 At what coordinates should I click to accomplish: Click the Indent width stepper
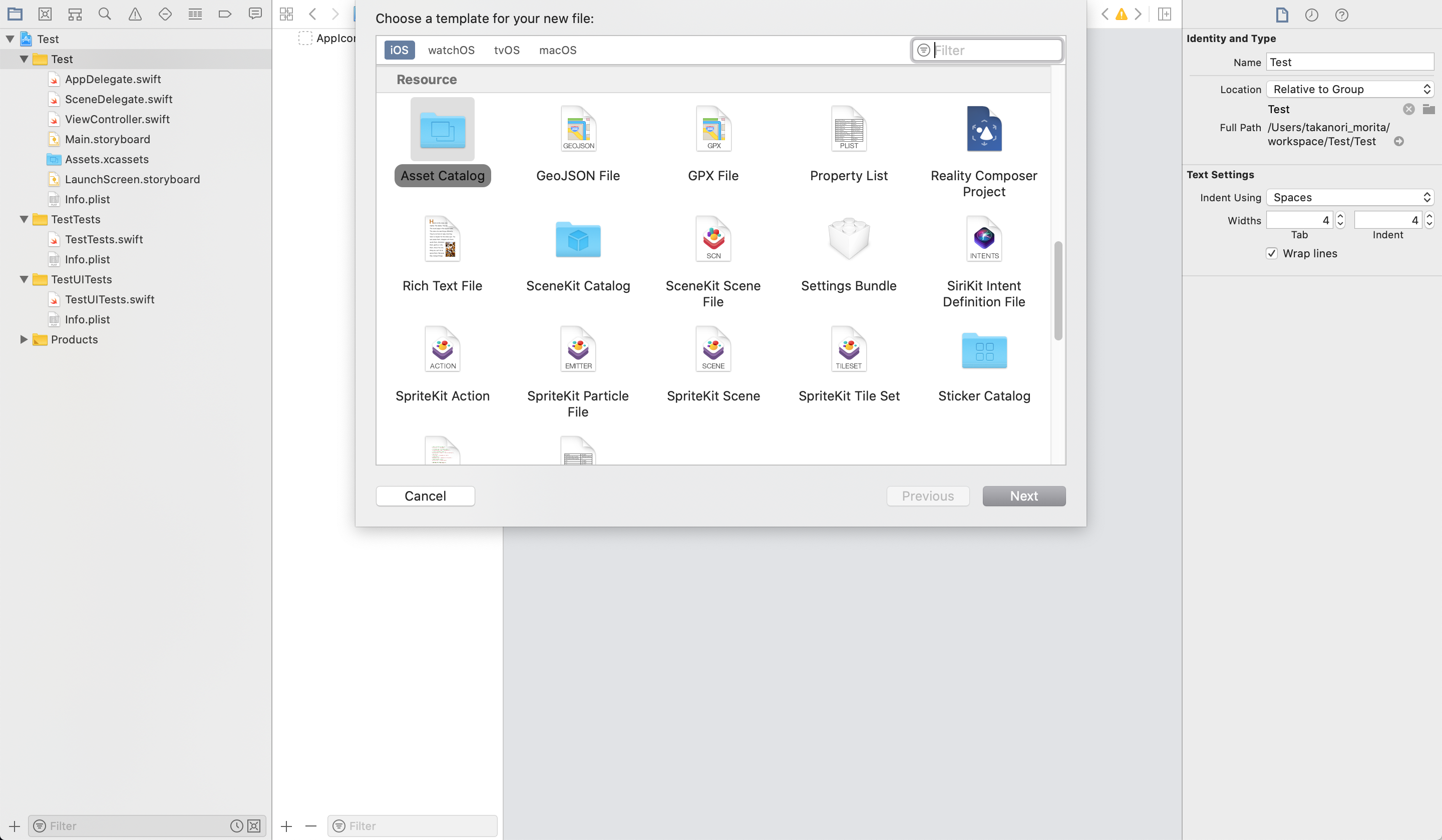coord(1429,220)
